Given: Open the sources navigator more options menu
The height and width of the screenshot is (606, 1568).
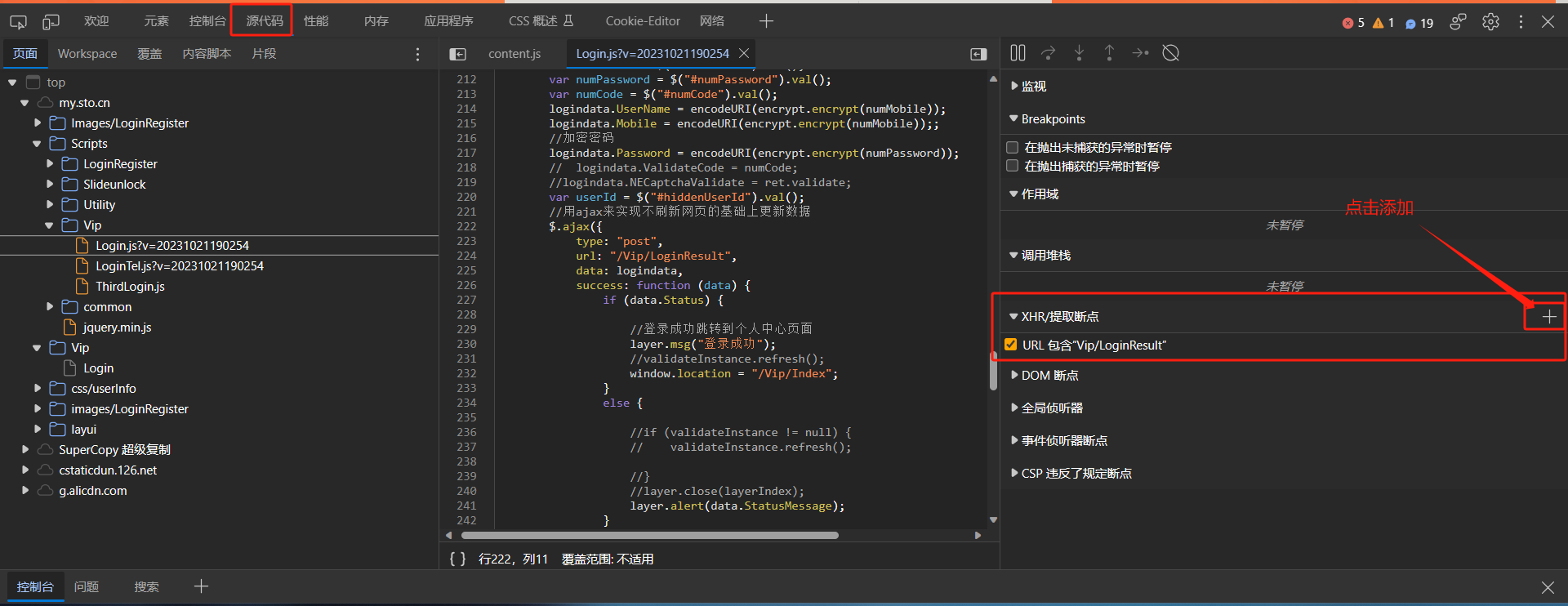Looking at the screenshot, I should (417, 54).
